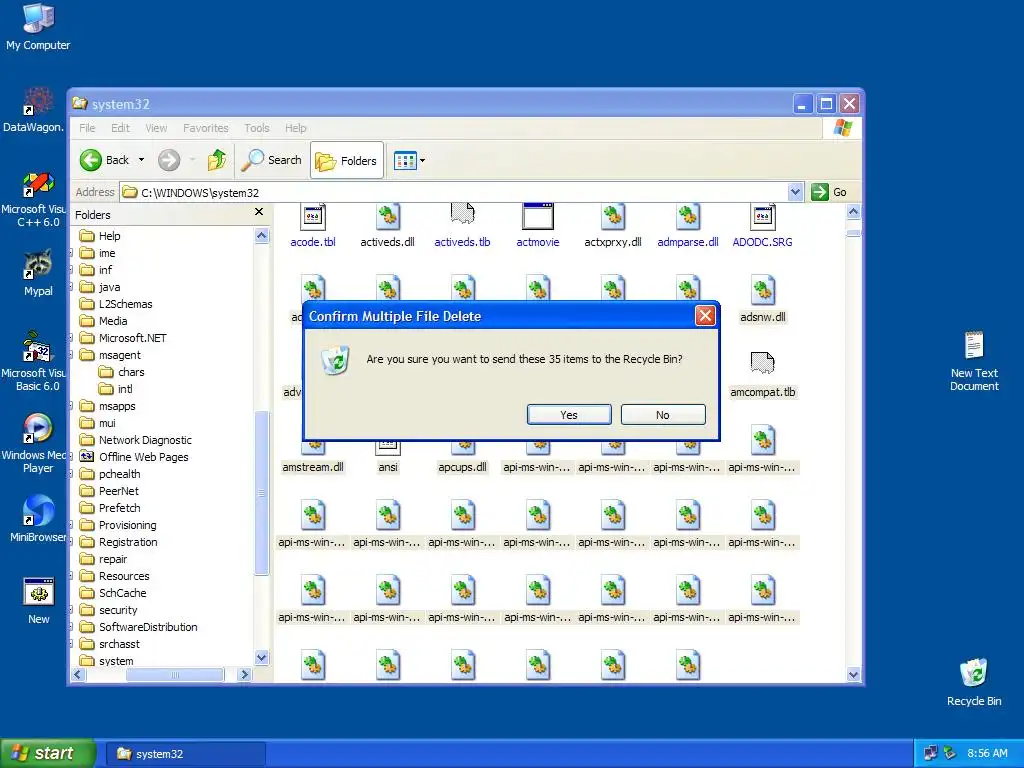This screenshot has height=768, width=1024.
Task: Open the Edit menu
Action: click(x=120, y=128)
